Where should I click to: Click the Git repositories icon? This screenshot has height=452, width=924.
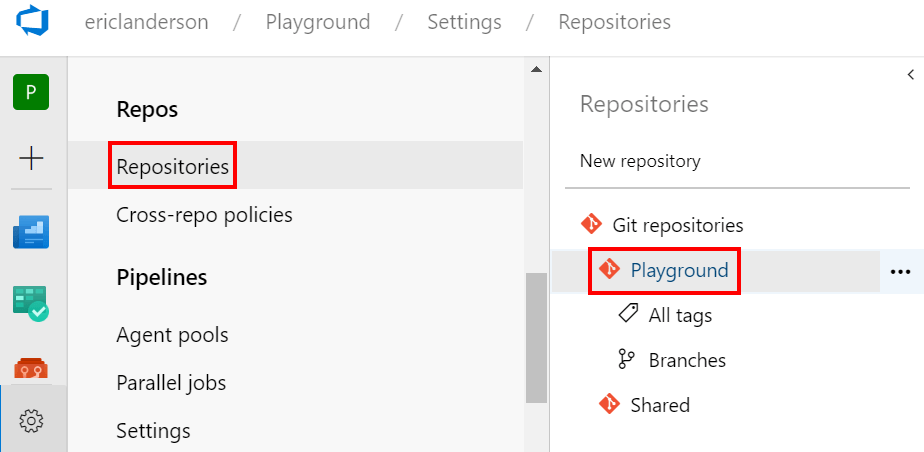(591, 225)
